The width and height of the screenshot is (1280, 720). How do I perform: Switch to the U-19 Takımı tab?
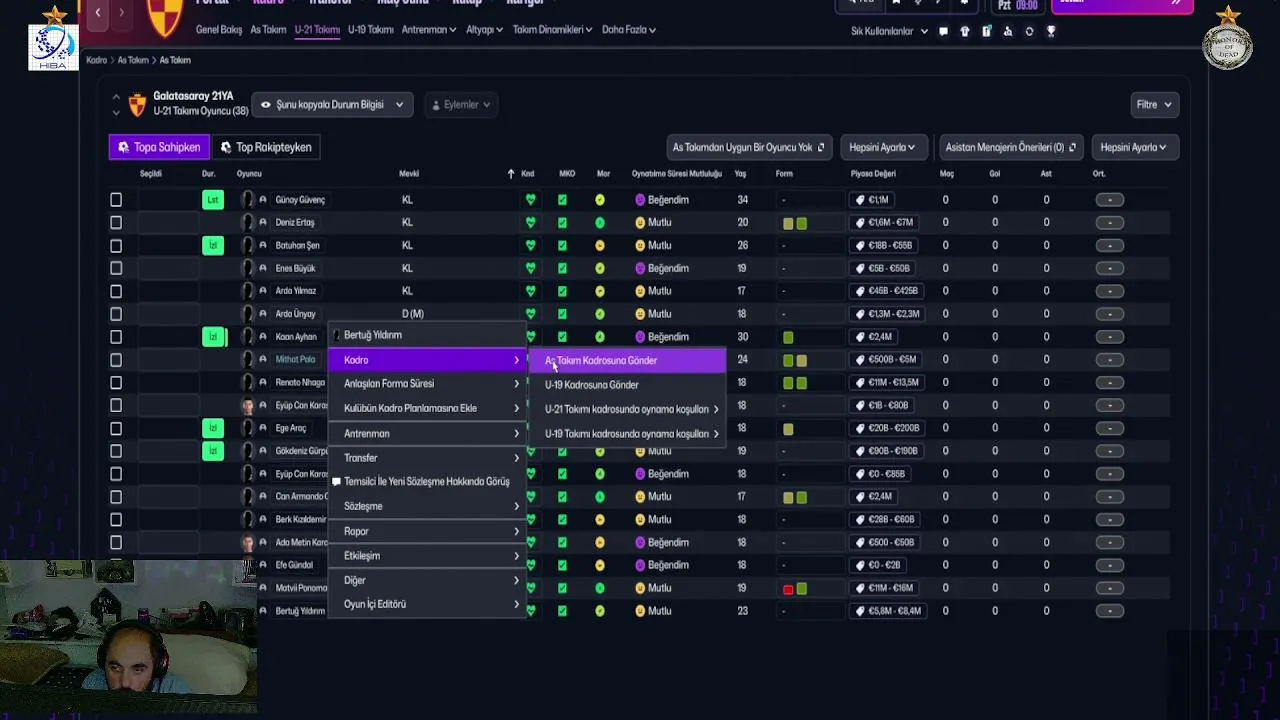tap(370, 30)
